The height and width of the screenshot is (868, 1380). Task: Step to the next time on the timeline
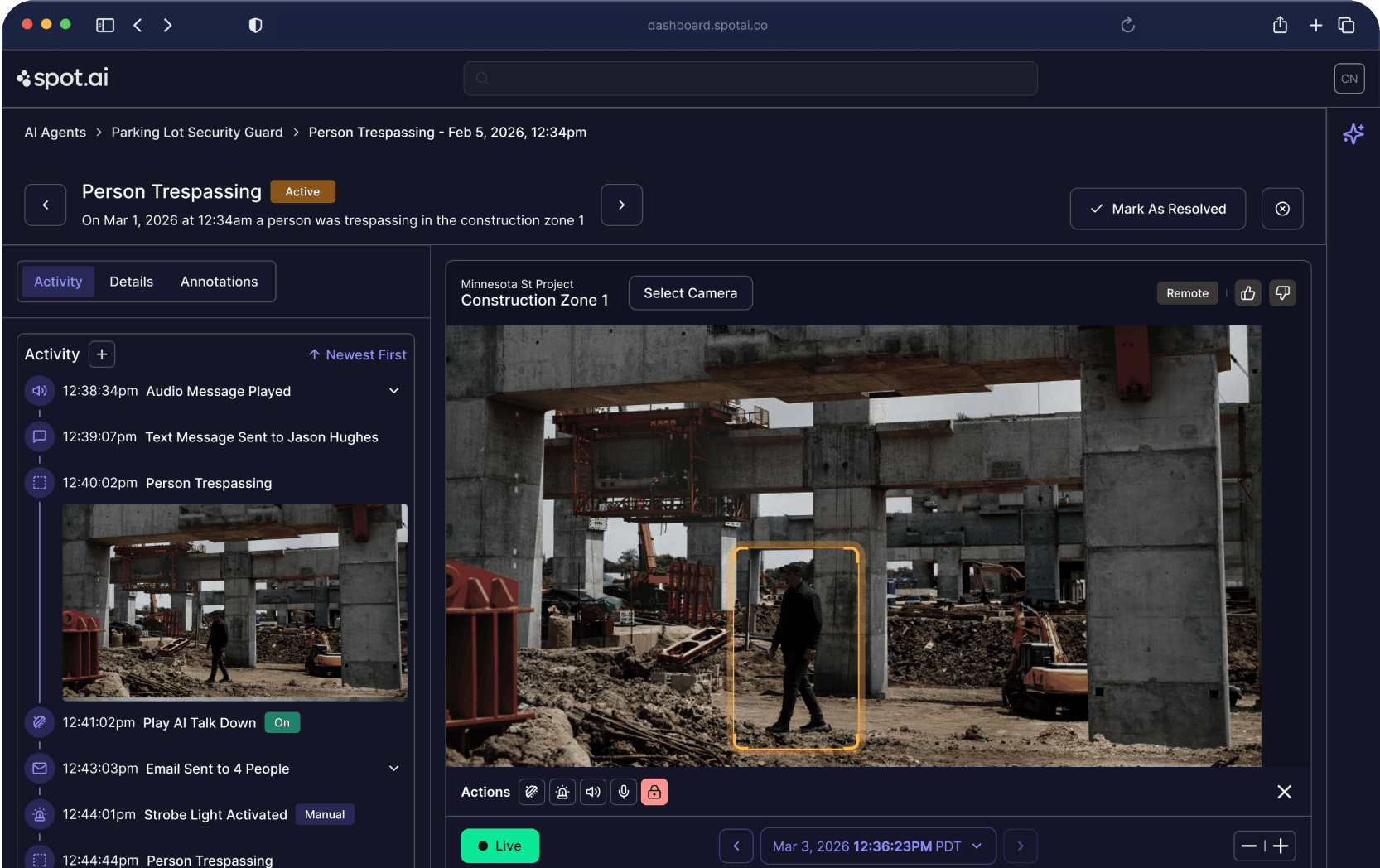pos(1021,846)
